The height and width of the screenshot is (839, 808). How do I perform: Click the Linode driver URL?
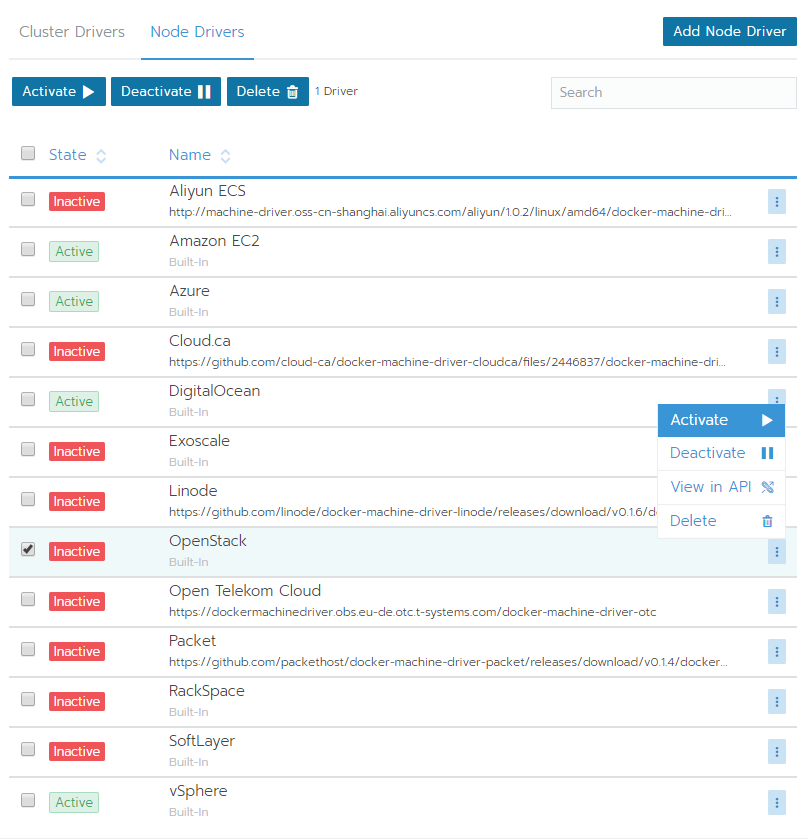pyautogui.click(x=413, y=512)
